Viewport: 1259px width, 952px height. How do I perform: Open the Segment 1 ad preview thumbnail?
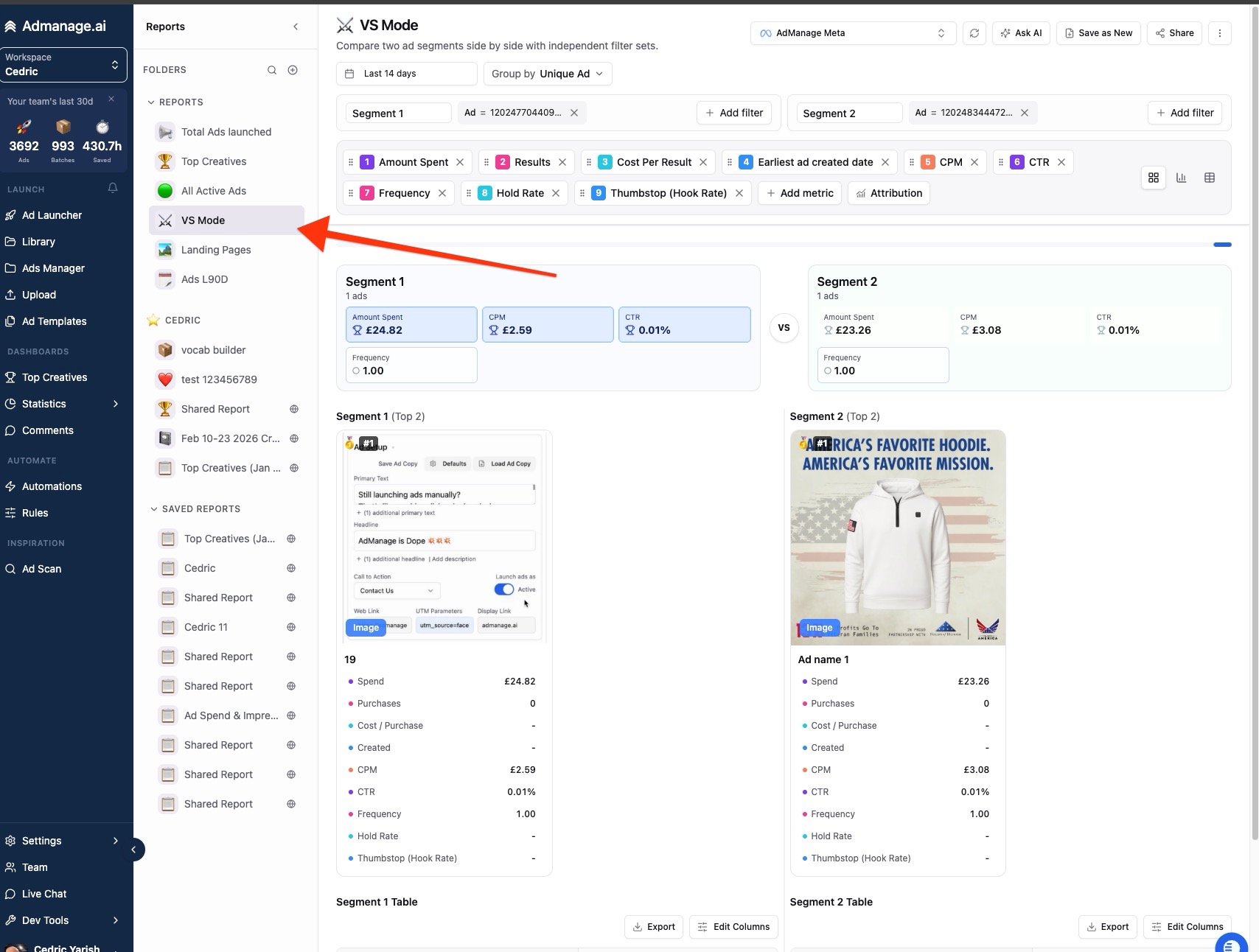tap(444, 536)
